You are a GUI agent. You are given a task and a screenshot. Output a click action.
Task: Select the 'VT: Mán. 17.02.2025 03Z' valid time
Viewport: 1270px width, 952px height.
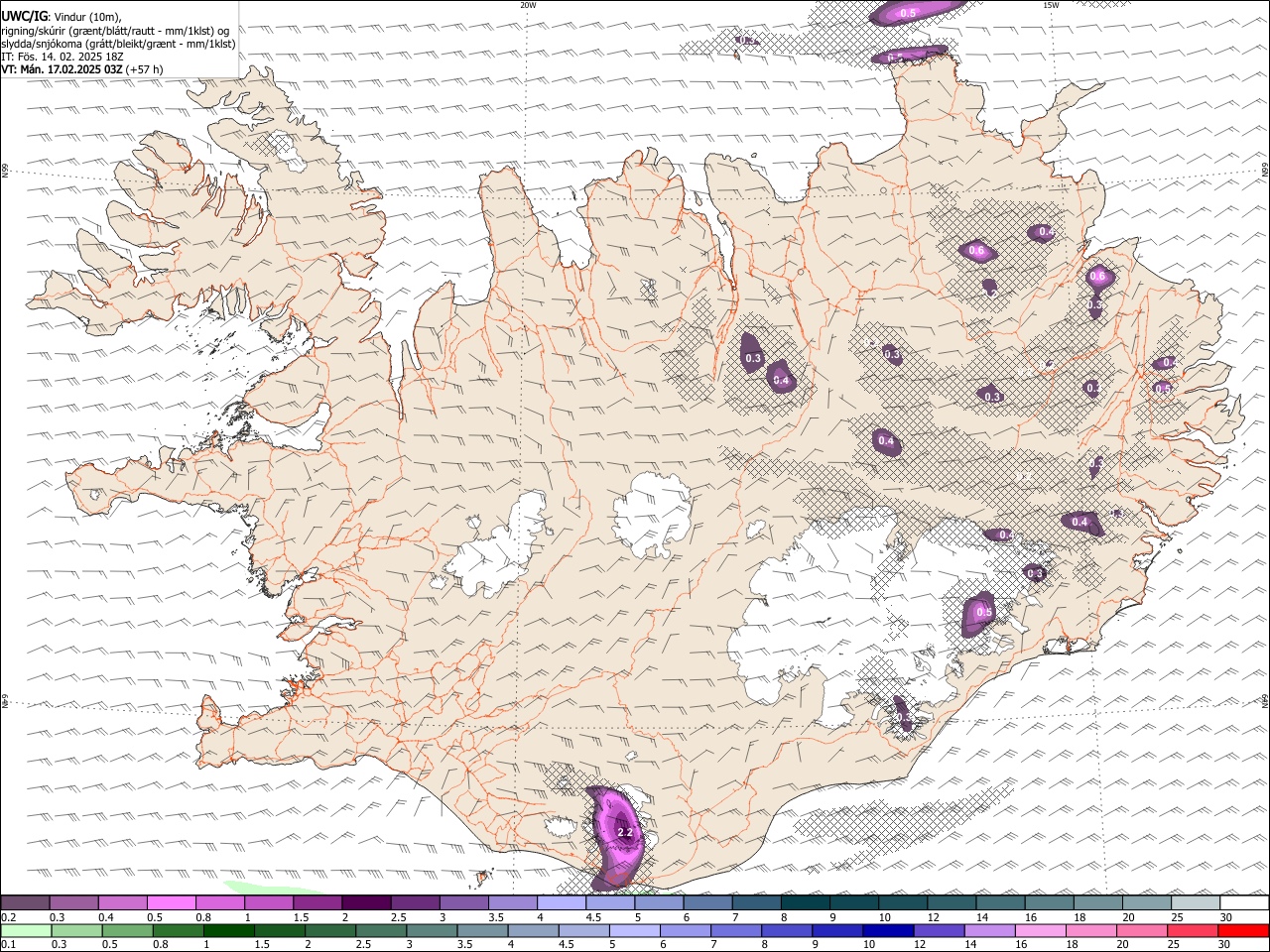point(63,69)
